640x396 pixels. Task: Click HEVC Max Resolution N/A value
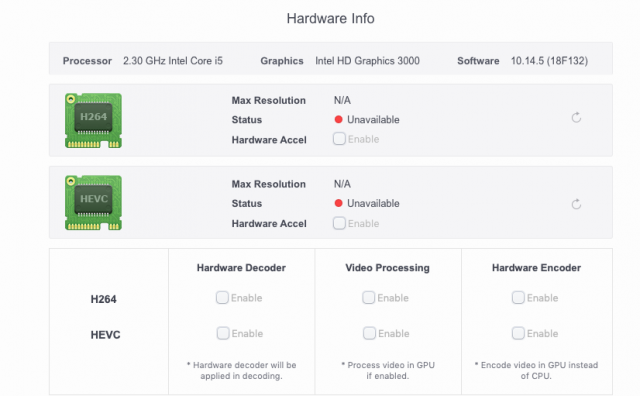coord(342,184)
